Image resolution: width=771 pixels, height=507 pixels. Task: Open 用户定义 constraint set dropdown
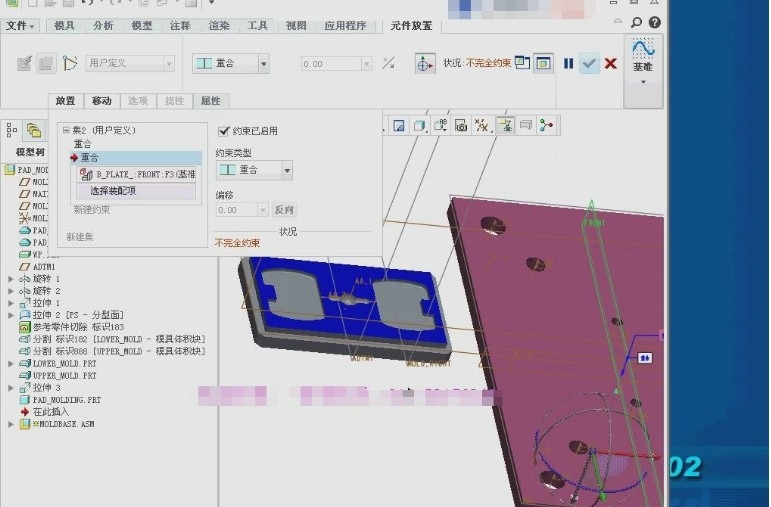pyautogui.click(x=169, y=63)
